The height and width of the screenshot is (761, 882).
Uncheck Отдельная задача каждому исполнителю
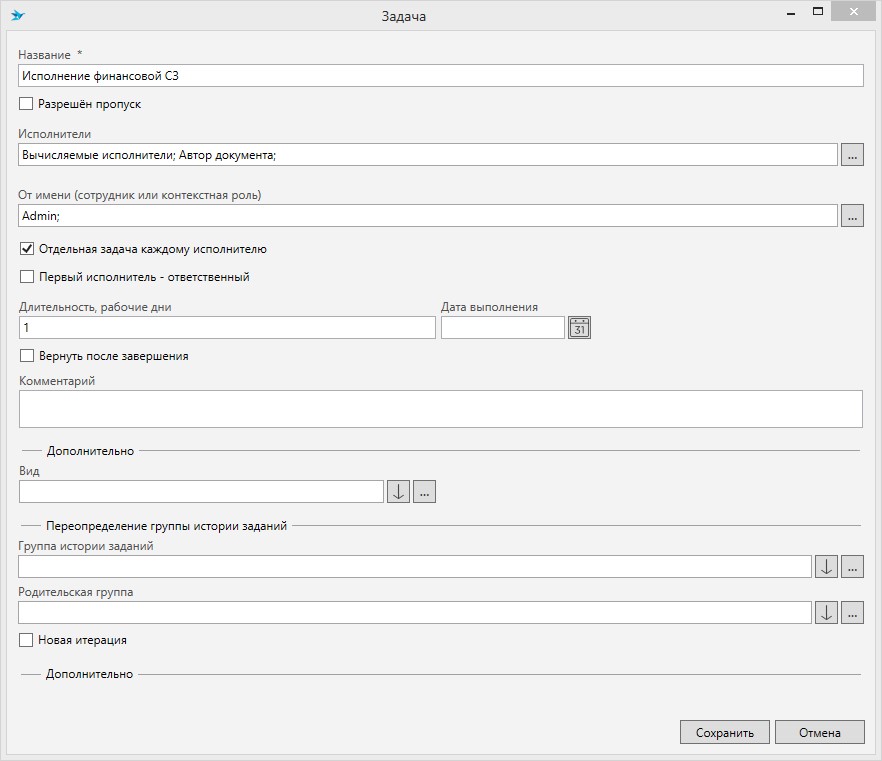tap(27, 249)
